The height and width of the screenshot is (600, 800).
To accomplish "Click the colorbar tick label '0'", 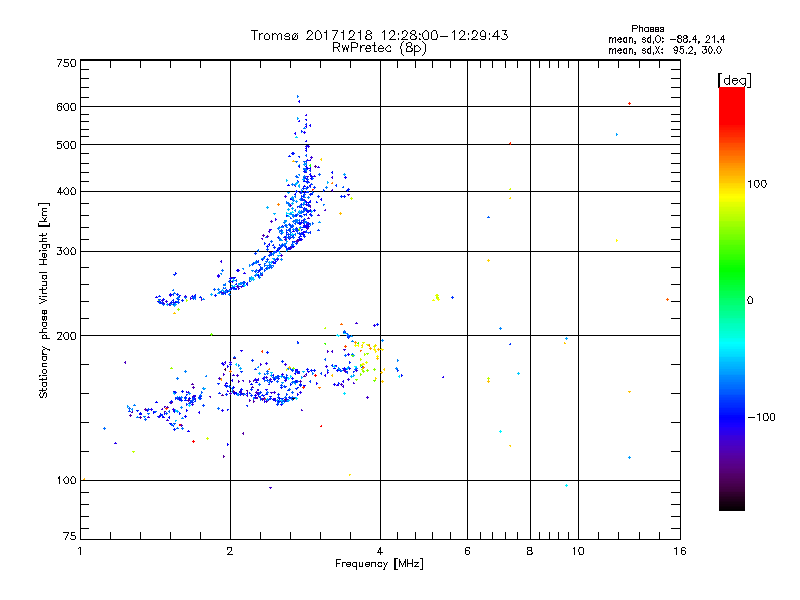I will click(749, 301).
